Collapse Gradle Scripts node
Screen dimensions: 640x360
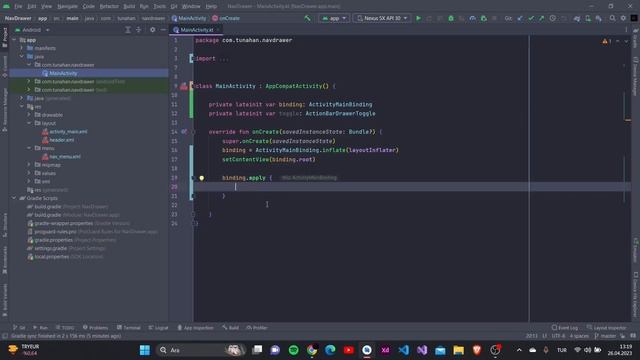14,198
